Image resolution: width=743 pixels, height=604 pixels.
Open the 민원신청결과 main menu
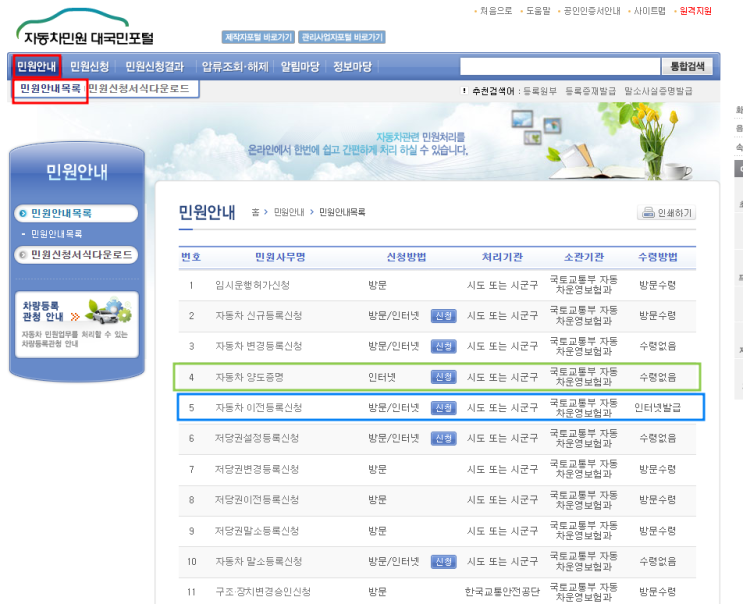tap(154, 66)
